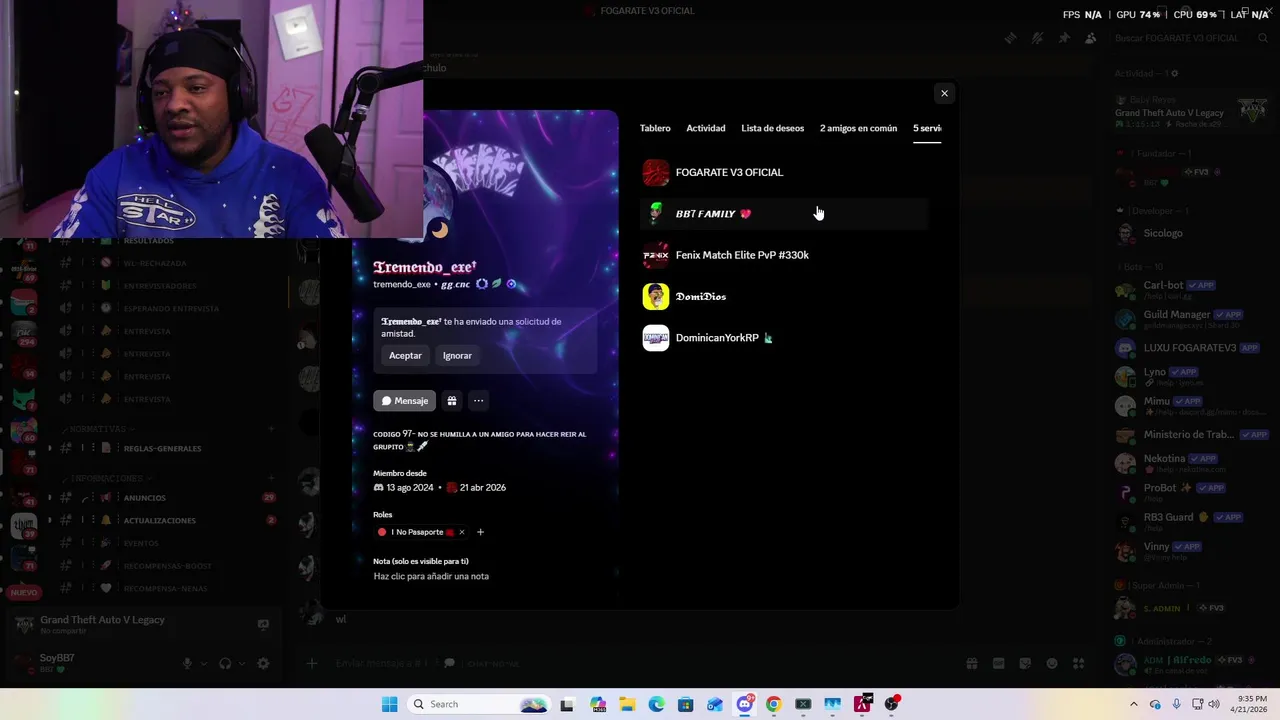Open Actividad settings gear in member list
This screenshot has width=1280, height=720.
1175,73
